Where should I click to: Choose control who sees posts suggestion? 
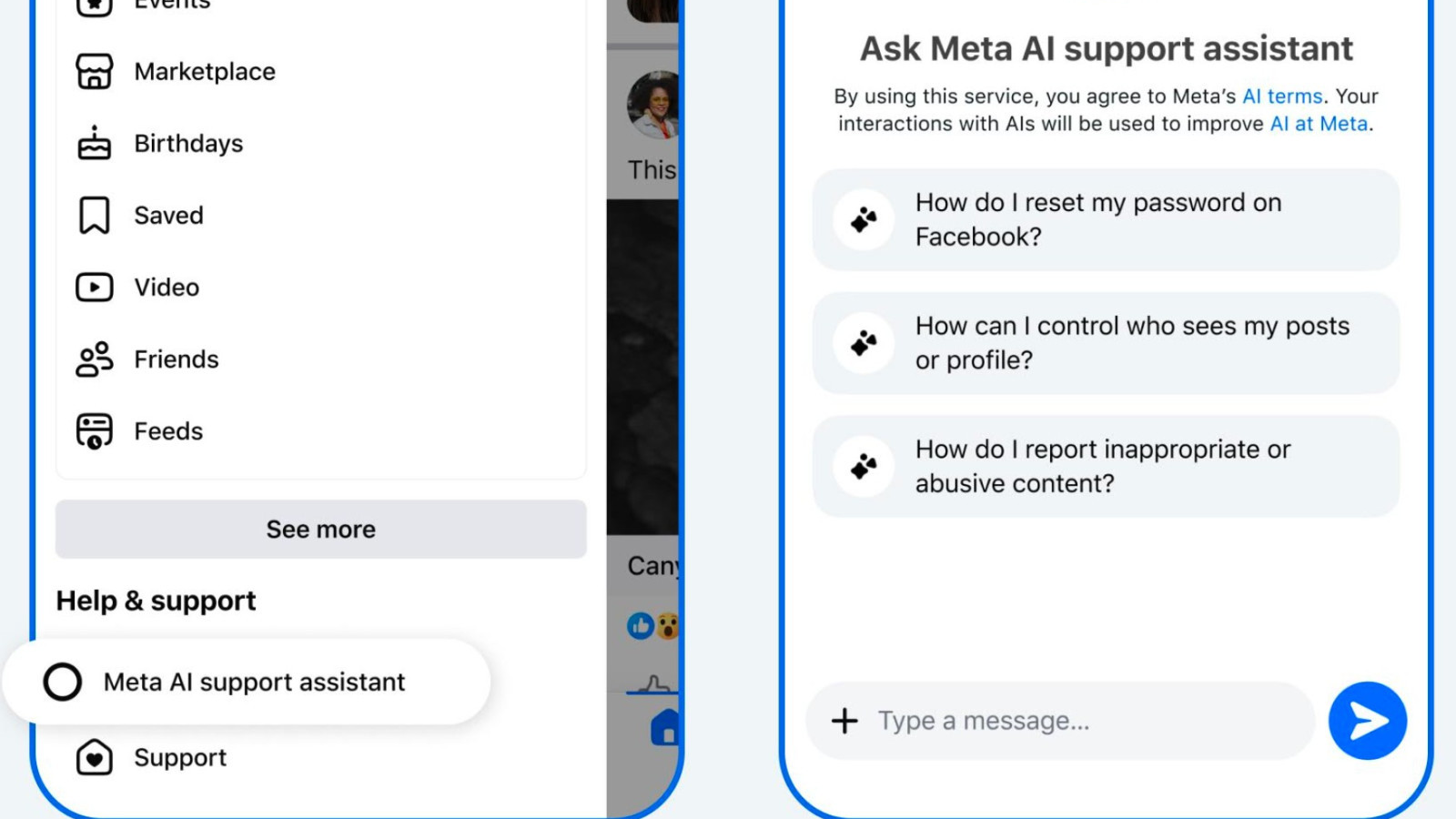point(1106,343)
